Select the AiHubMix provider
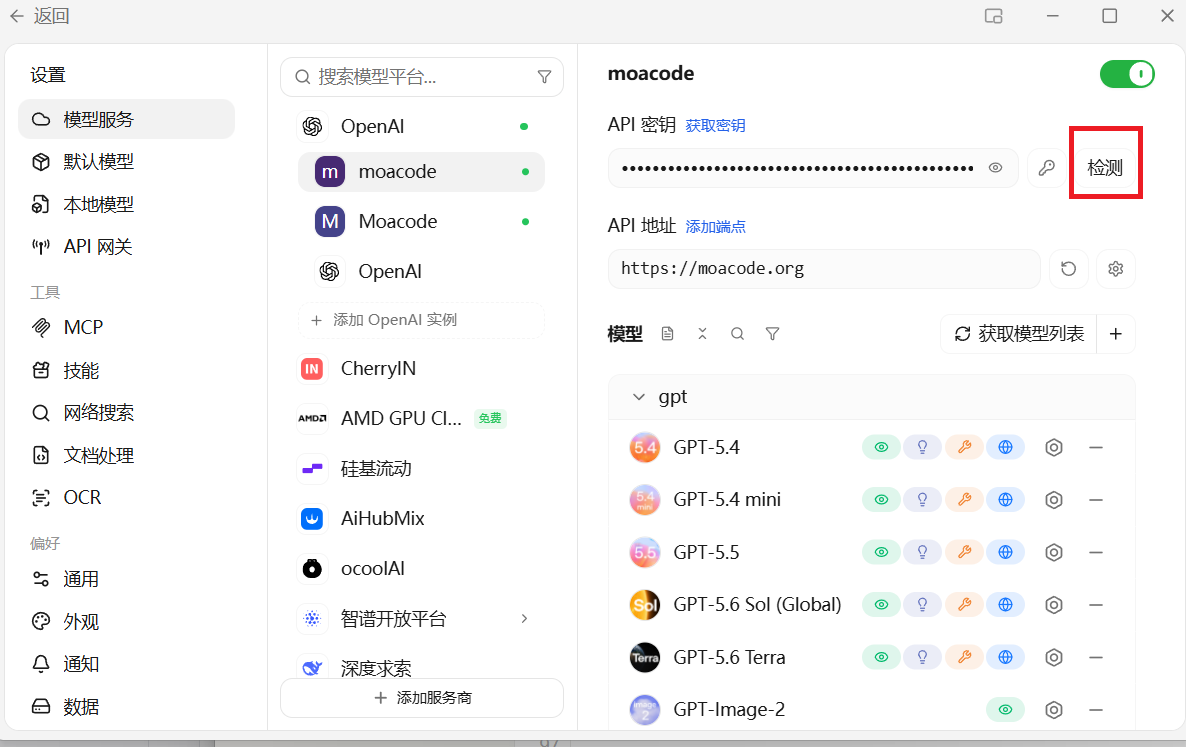Screen dimensions: 1186x747 pyautogui.click(x=421, y=519)
